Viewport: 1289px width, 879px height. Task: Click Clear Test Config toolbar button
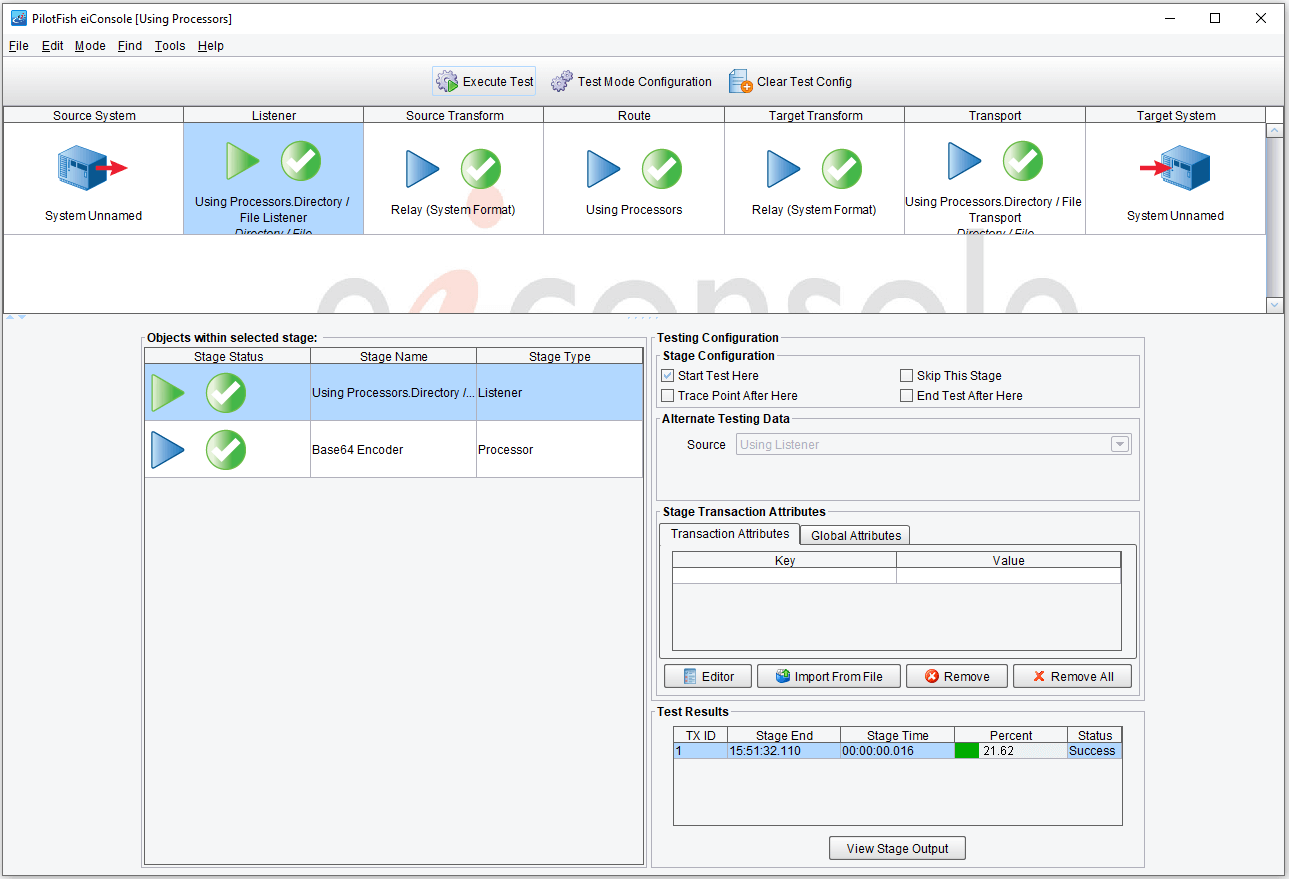click(791, 82)
